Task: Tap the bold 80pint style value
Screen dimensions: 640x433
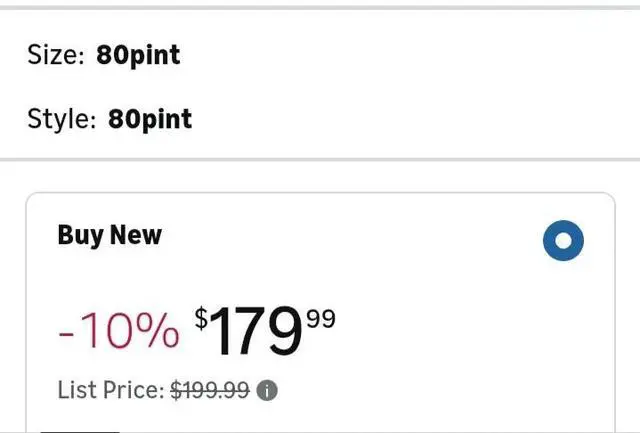Action: [x=149, y=120]
